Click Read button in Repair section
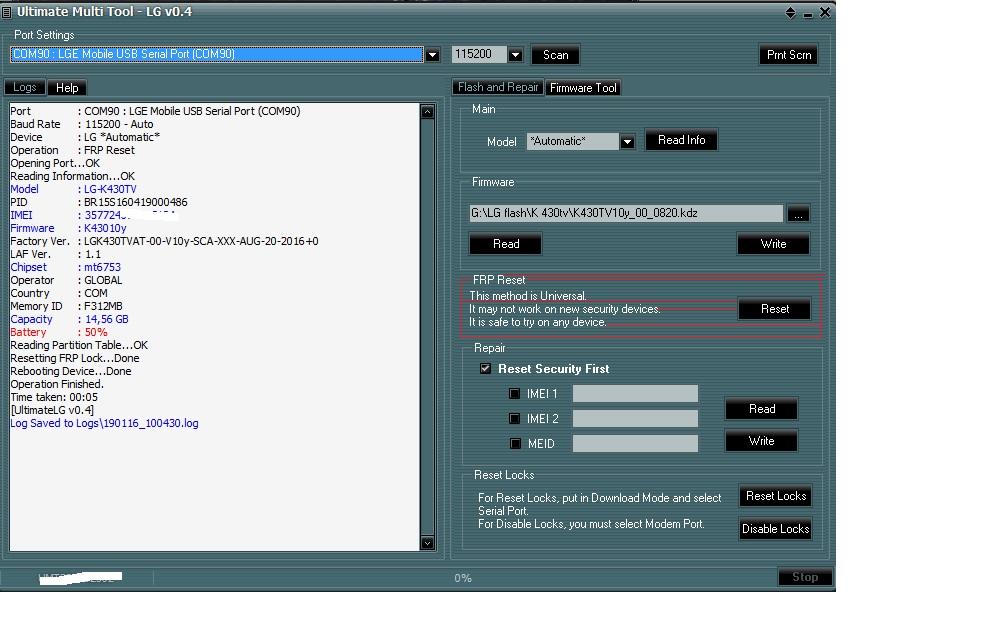 point(762,410)
